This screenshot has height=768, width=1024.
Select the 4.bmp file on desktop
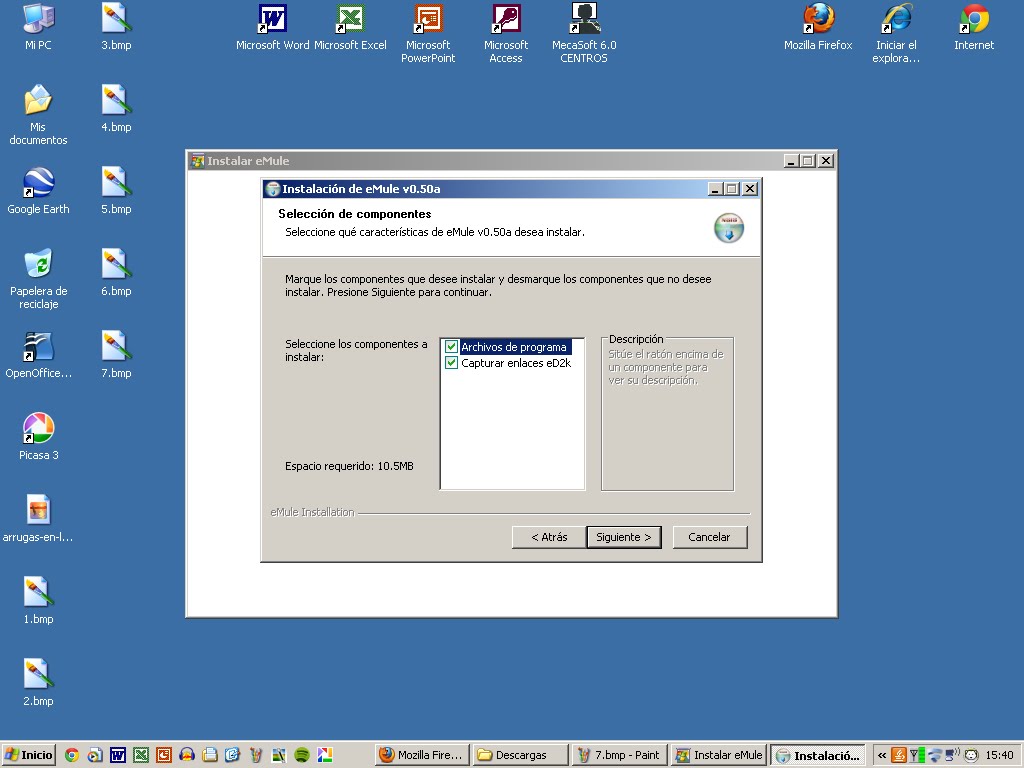tap(116, 109)
